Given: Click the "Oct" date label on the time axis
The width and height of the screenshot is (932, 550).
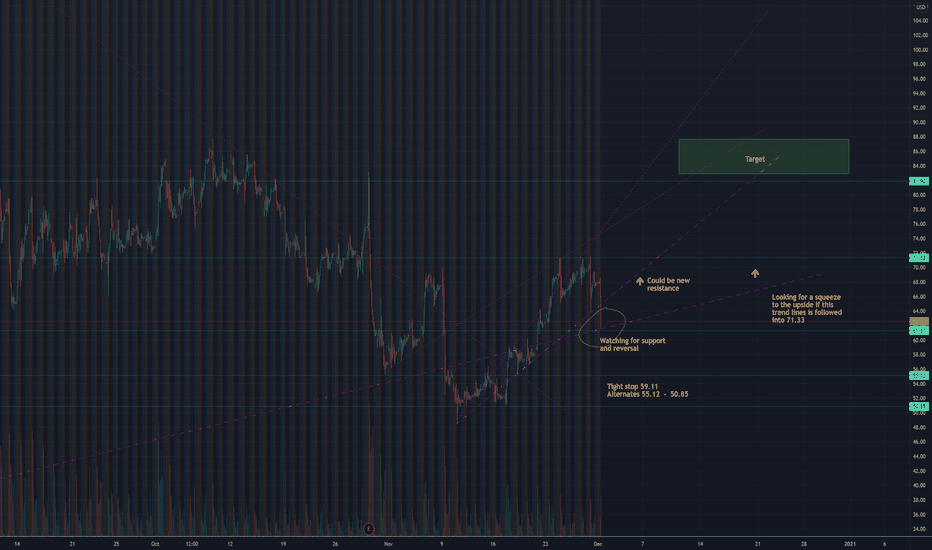Looking at the screenshot, I should (155, 543).
